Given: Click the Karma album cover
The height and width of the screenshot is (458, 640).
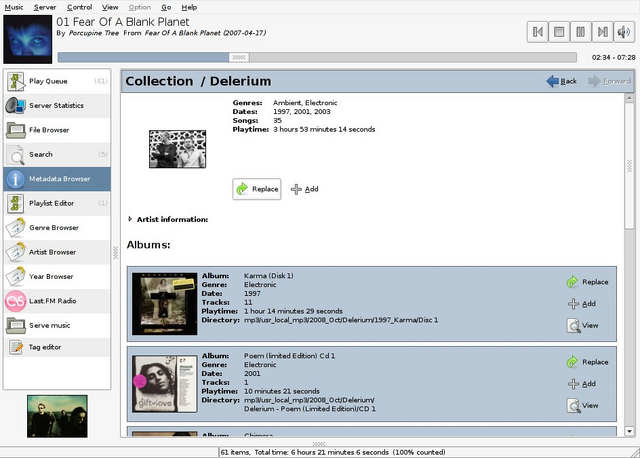Looking at the screenshot, I should 164,304.
